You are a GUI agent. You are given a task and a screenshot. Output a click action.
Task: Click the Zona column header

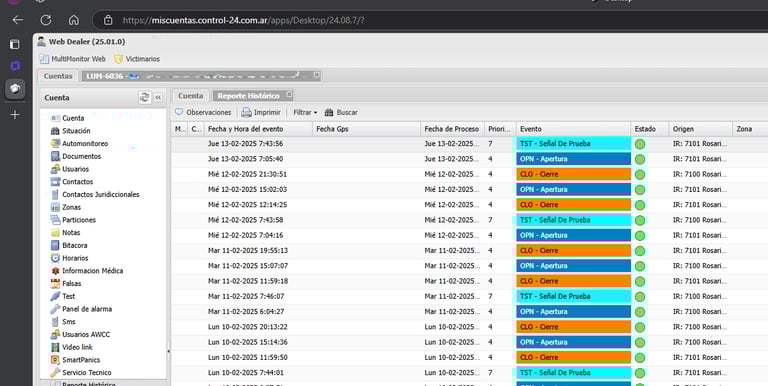coord(749,129)
